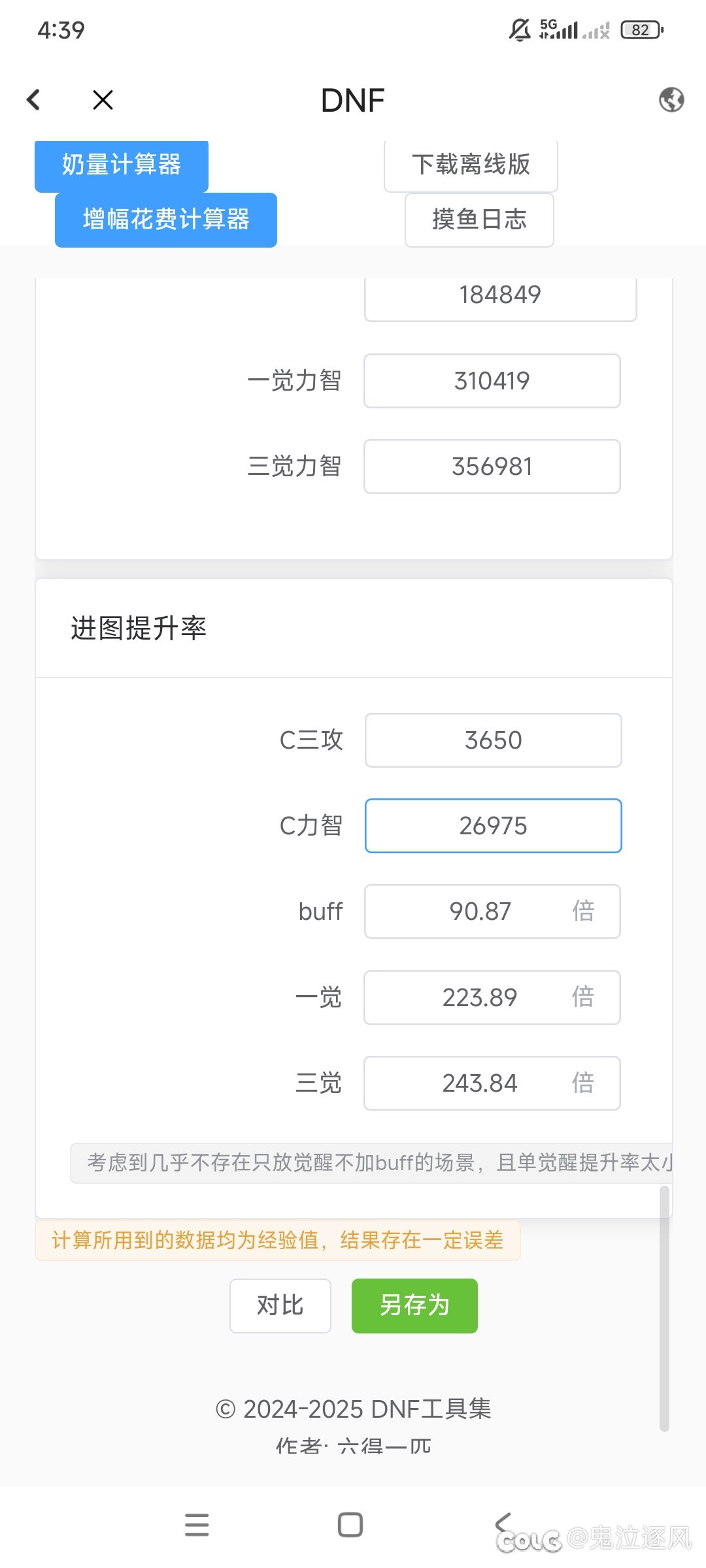Open 奶量计算器 tab

(122, 165)
